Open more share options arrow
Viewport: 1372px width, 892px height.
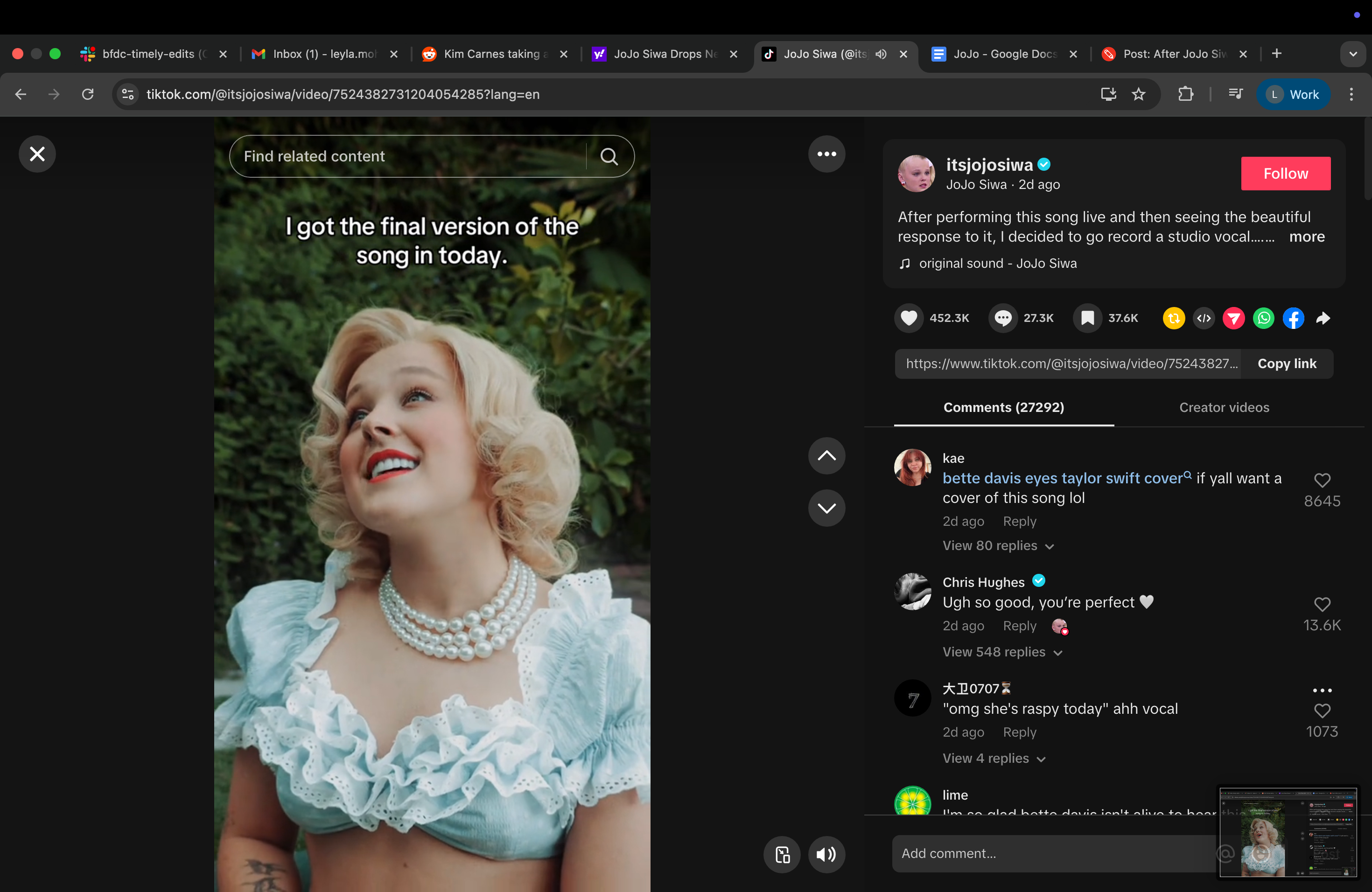[1323, 318]
